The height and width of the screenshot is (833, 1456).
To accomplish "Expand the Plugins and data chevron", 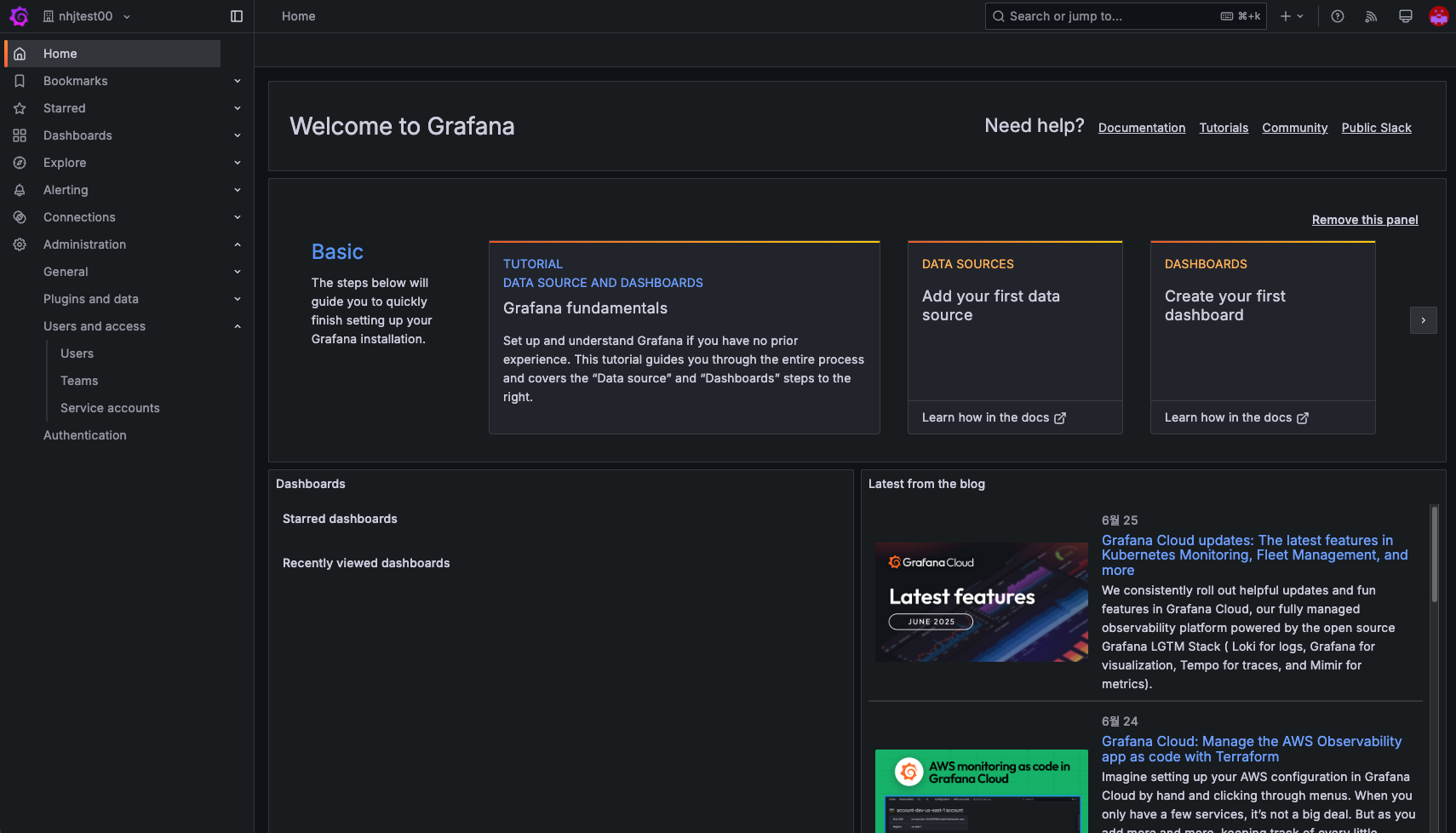I will point(238,299).
